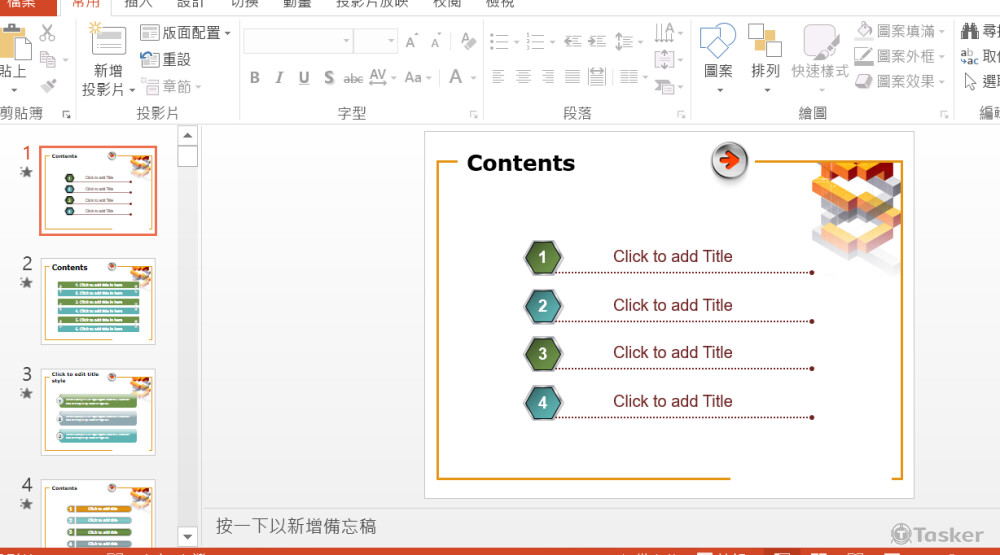Open the File (檔案) tab
The height and width of the screenshot is (555, 1000).
22,3
